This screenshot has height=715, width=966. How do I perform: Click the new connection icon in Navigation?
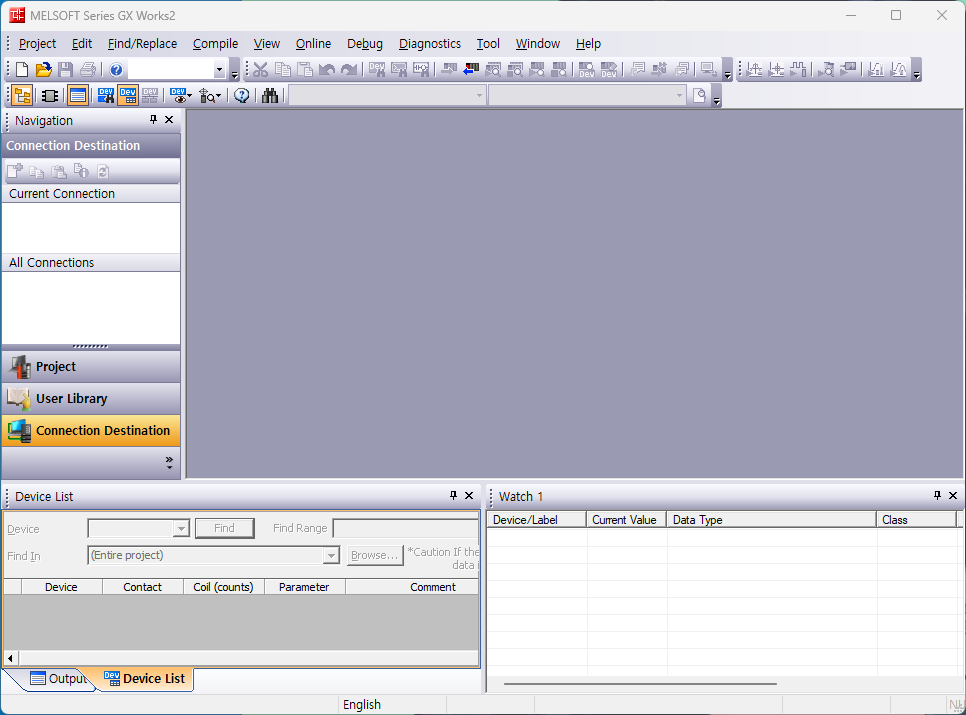14,171
